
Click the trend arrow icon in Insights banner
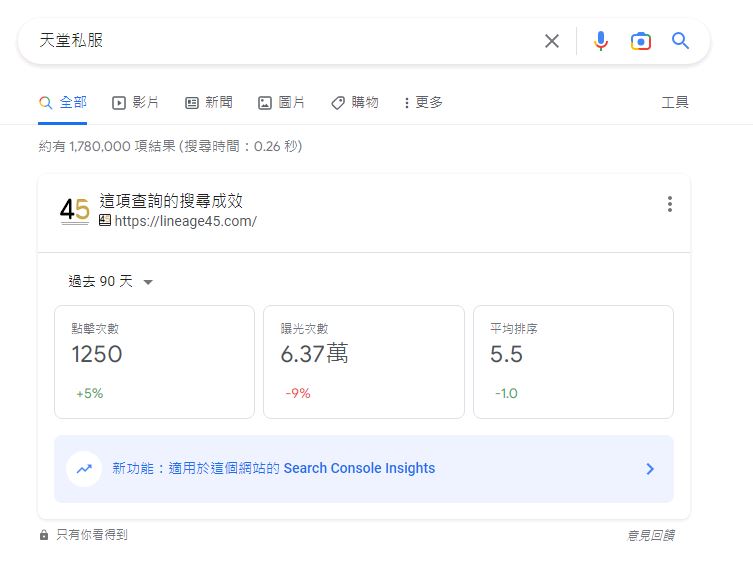[x=85, y=469]
